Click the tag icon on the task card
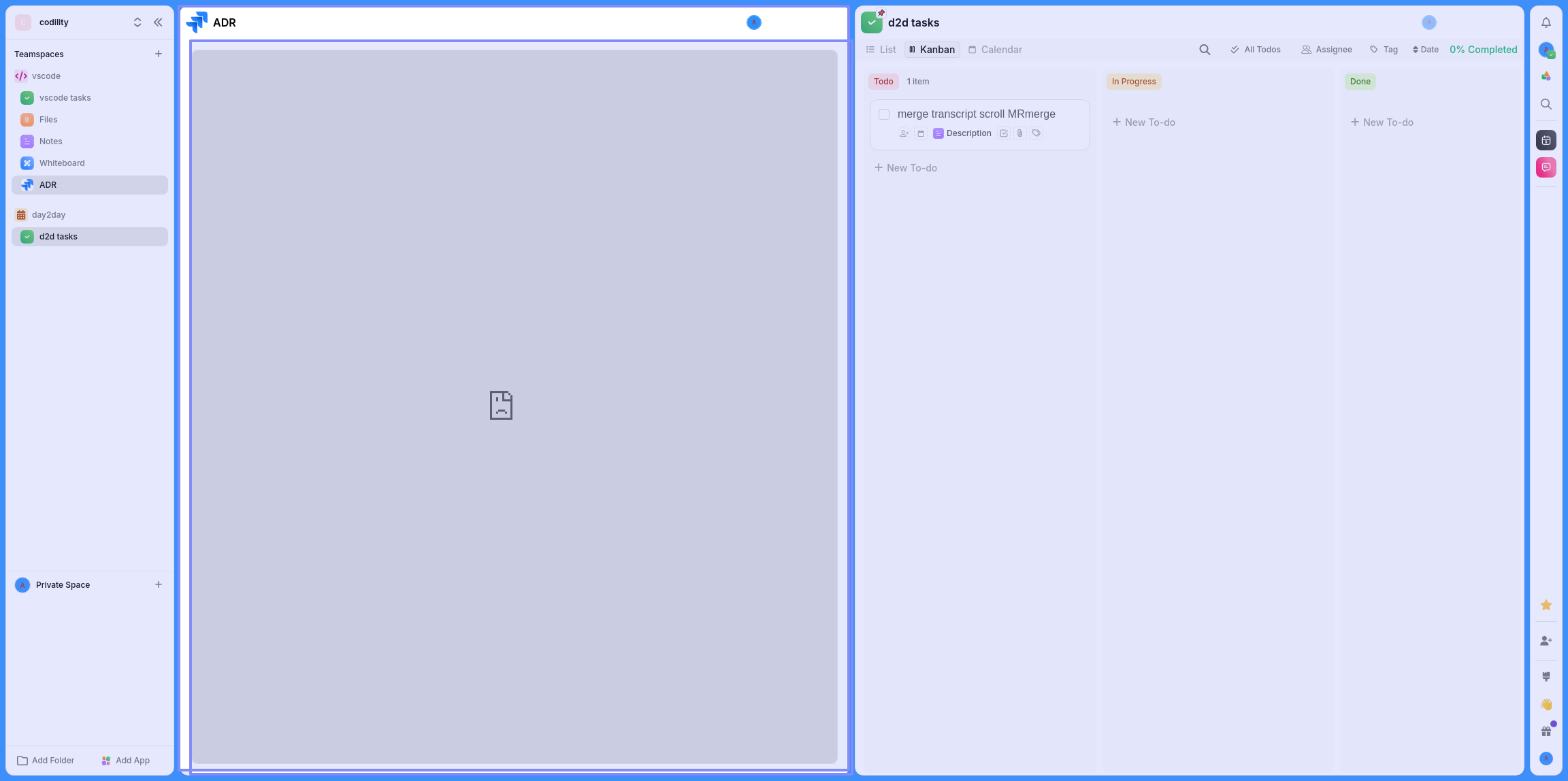 pos(1036,133)
